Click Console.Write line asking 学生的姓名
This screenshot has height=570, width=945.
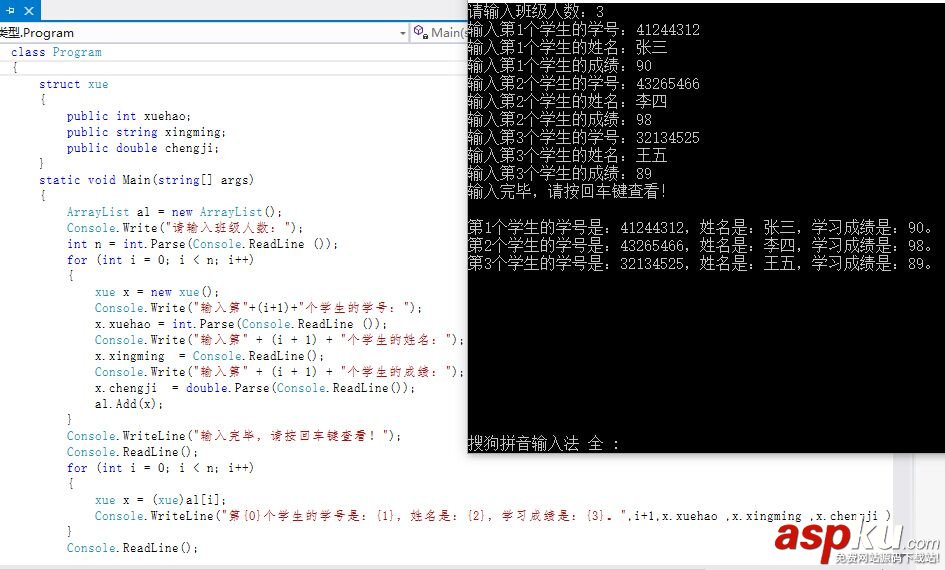[x=279, y=340]
